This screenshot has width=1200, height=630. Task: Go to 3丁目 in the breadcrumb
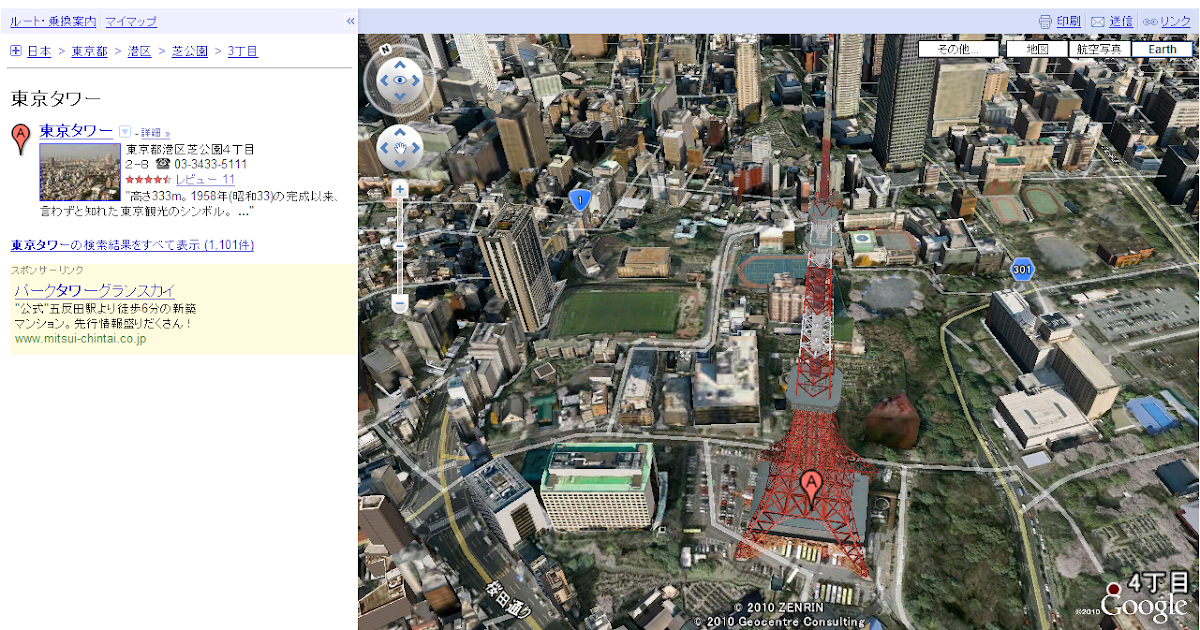coord(243,50)
